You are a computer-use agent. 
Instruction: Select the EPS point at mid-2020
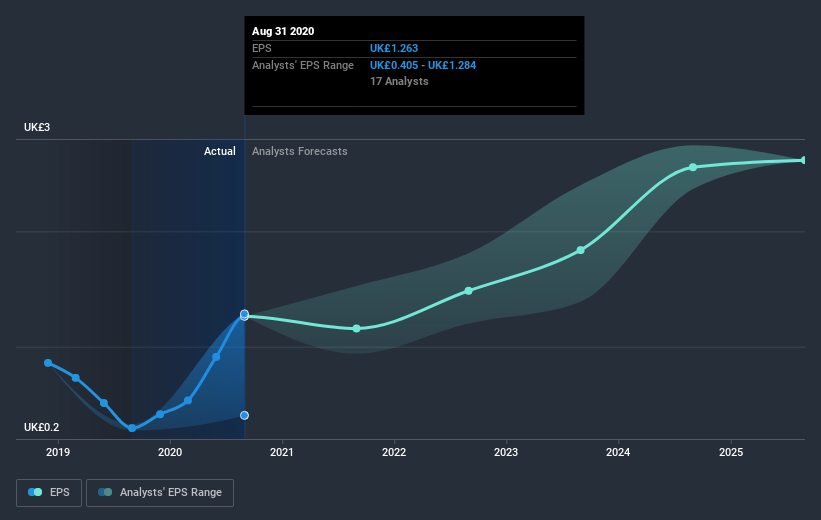tap(216, 357)
